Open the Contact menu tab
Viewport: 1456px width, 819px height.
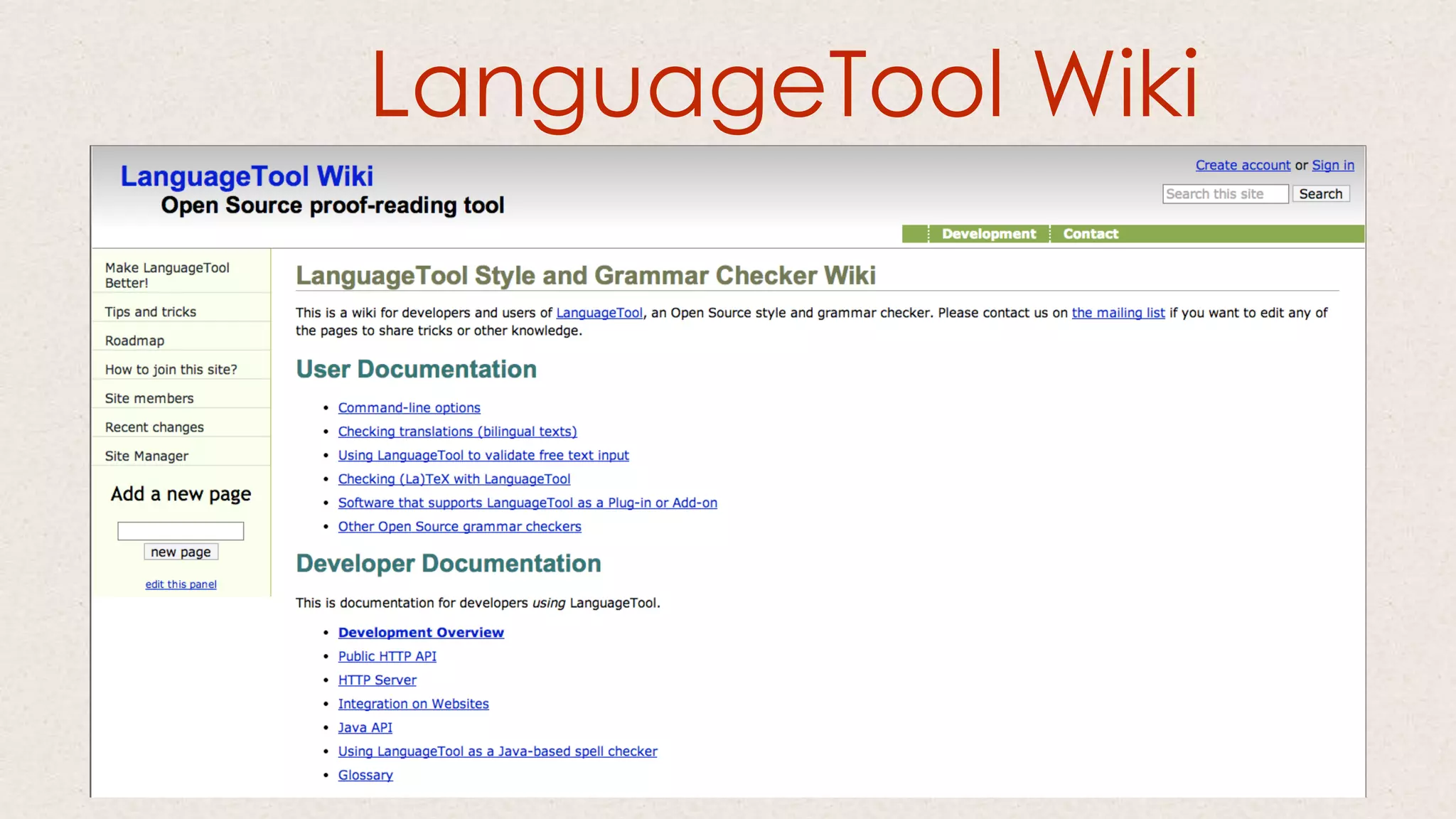point(1091,234)
